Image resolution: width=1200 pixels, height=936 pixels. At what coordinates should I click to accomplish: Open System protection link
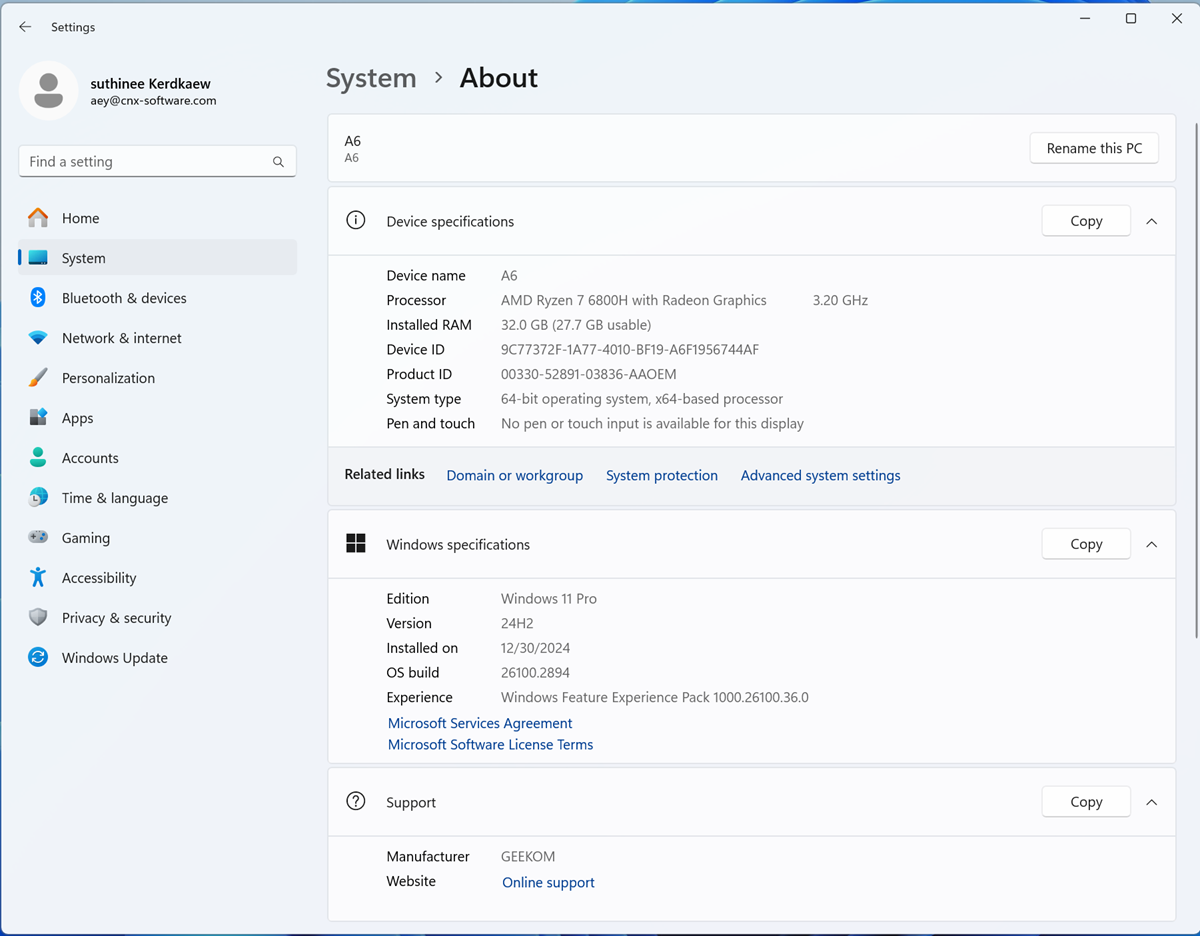pyautogui.click(x=662, y=475)
